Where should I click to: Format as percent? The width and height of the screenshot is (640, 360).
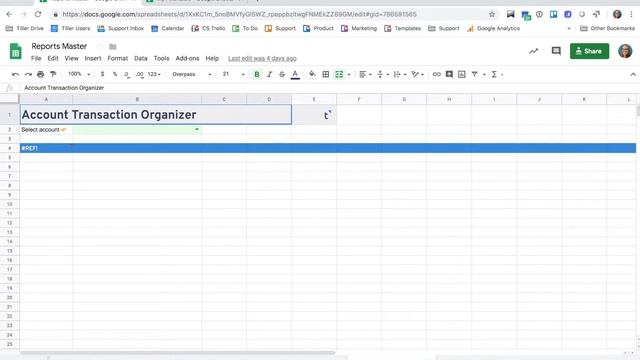tap(115, 74)
